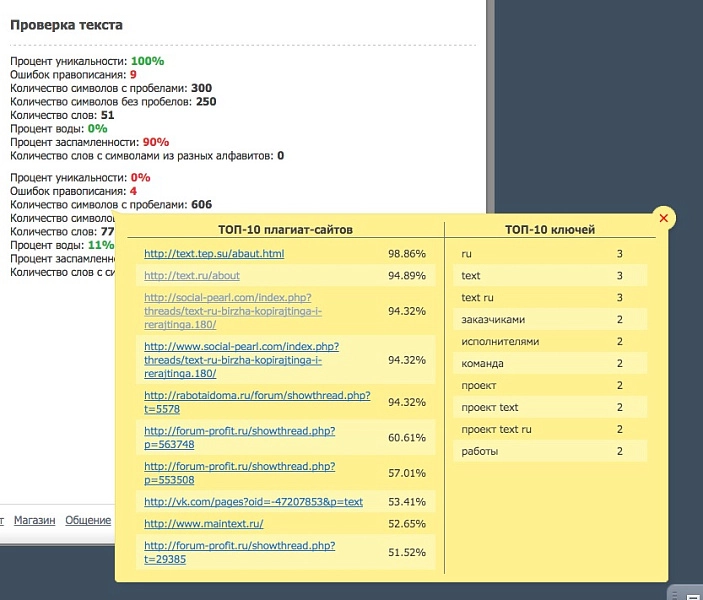Go to the Общение footer link
Screen dimensions: 703x600
tap(88, 520)
